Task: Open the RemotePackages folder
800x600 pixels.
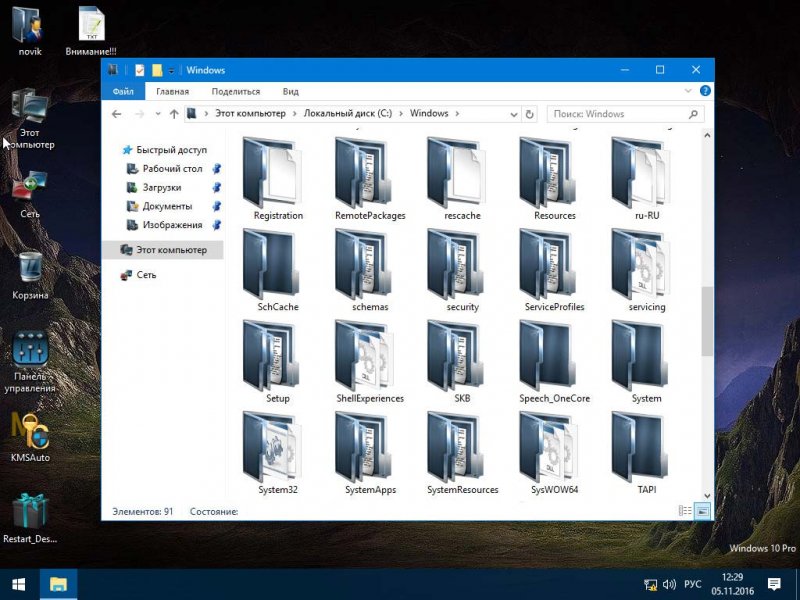Action: click(x=370, y=179)
